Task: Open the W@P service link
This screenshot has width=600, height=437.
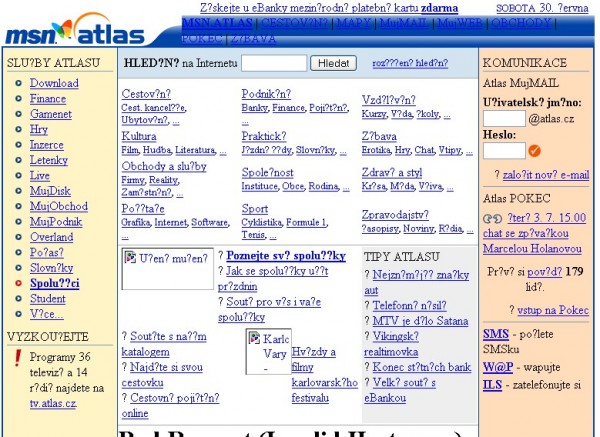Action: click(x=498, y=367)
